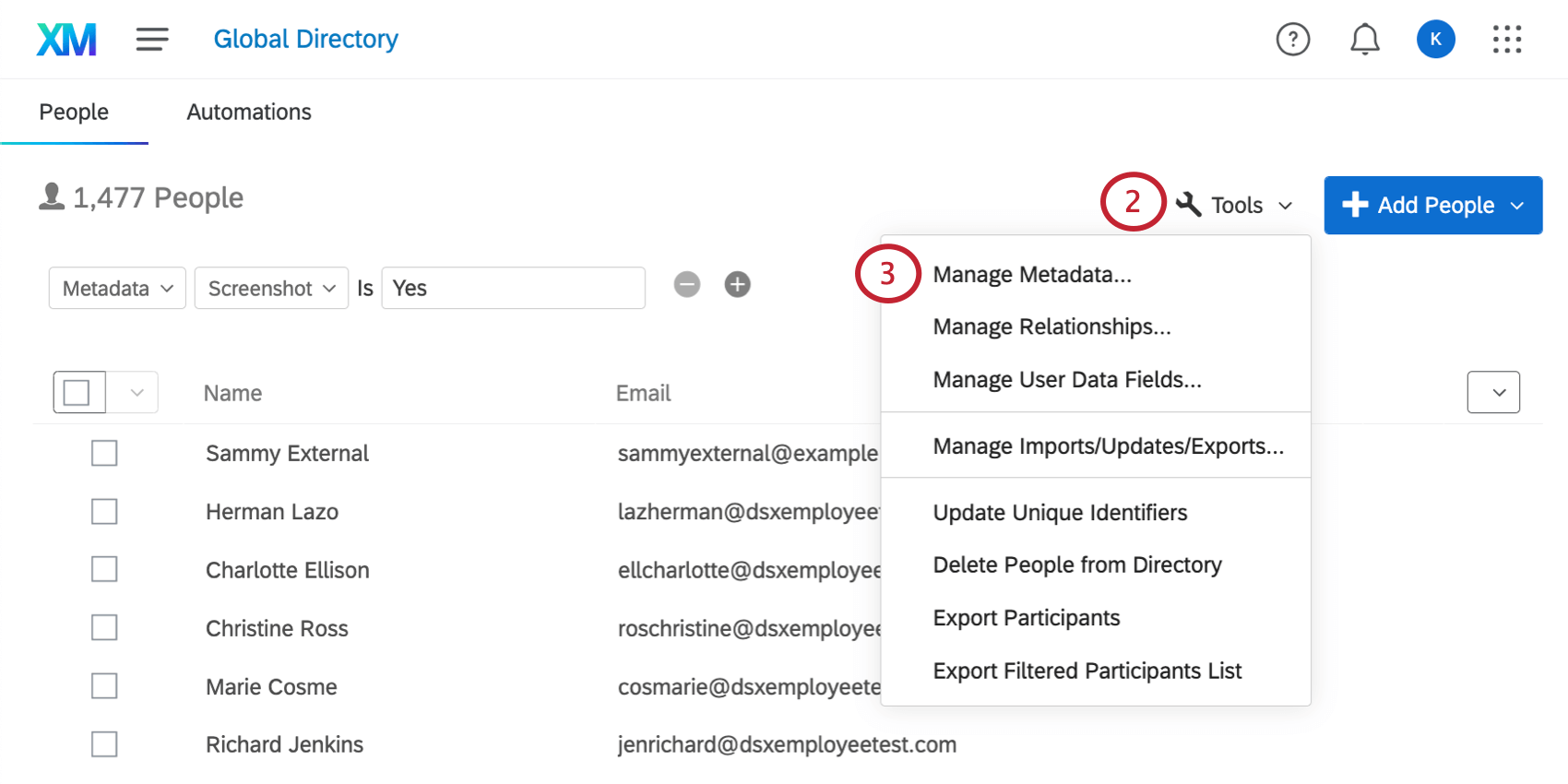The height and width of the screenshot is (784, 1568).
Task: Click the Add People button
Action: coord(1432,205)
